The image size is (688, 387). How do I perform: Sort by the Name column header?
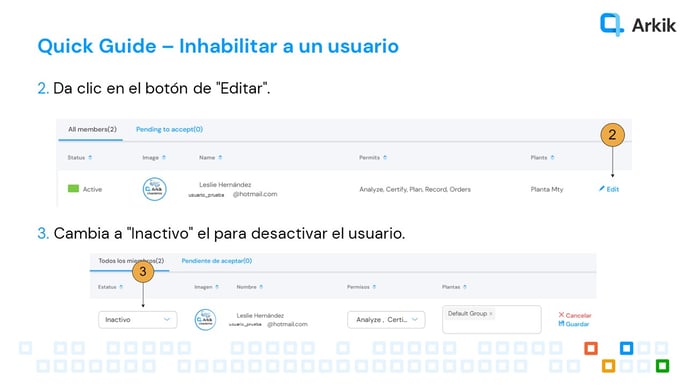click(x=211, y=158)
